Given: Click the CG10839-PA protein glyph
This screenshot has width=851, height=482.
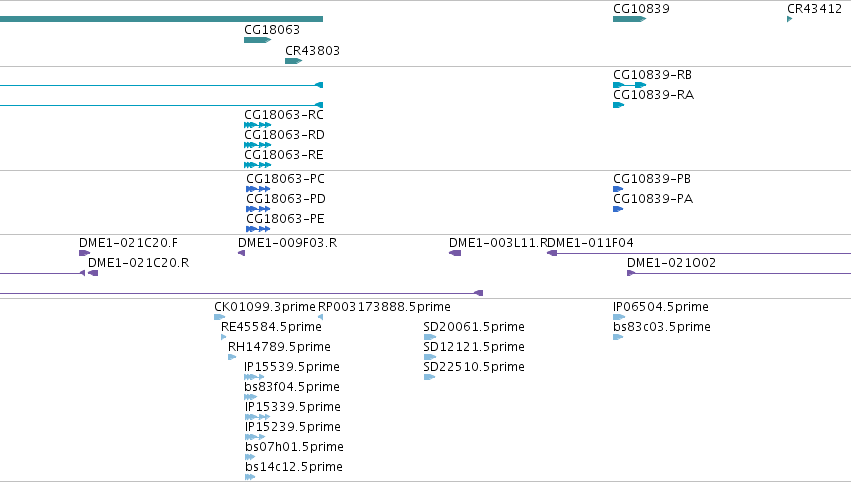Looking at the screenshot, I should pos(618,209).
